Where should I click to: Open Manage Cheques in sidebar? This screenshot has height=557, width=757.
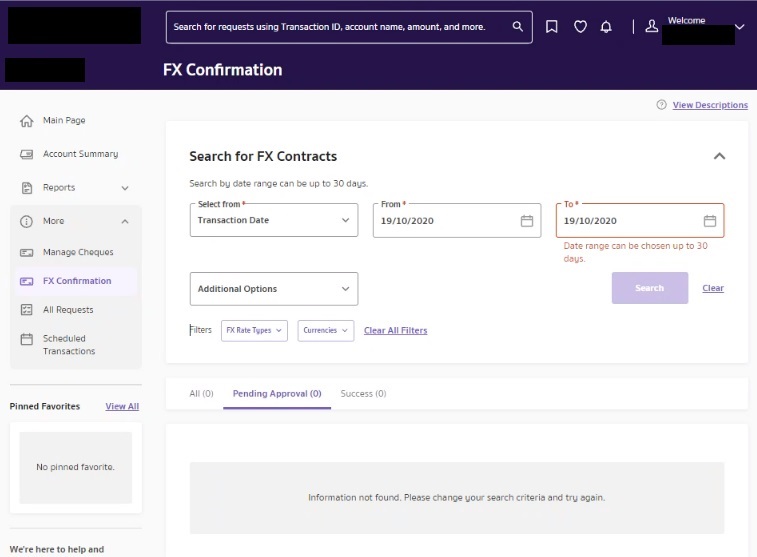coord(78,252)
